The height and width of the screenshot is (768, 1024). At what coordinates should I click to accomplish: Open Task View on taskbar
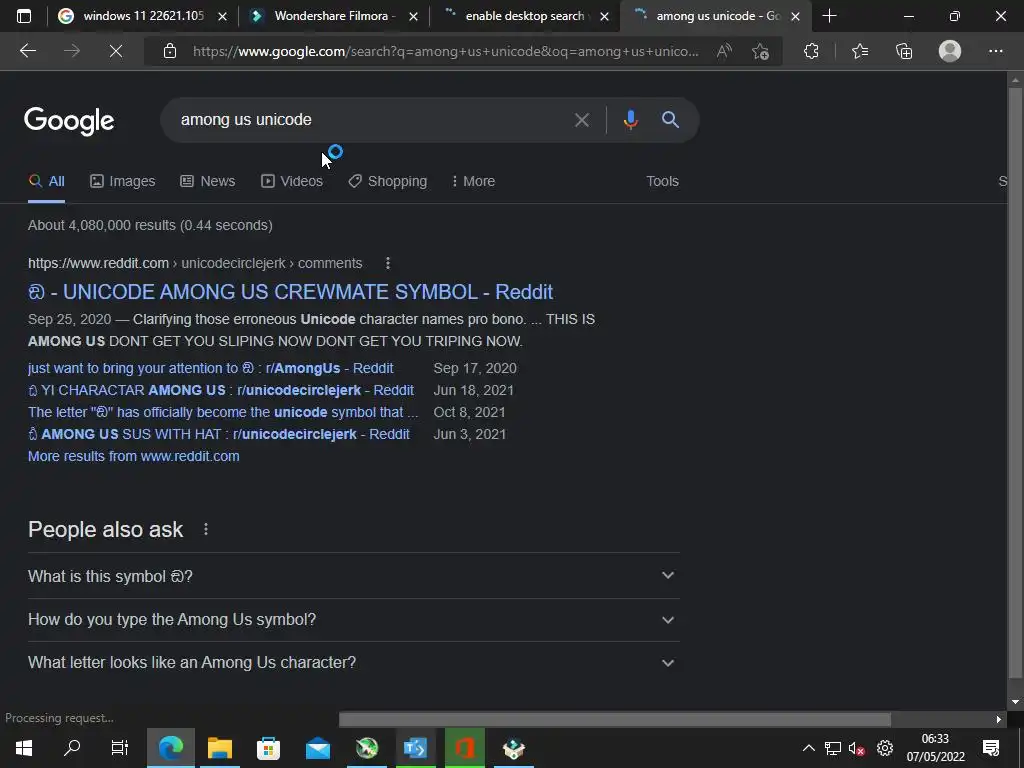pyautogui.click(x=120, y=748)
